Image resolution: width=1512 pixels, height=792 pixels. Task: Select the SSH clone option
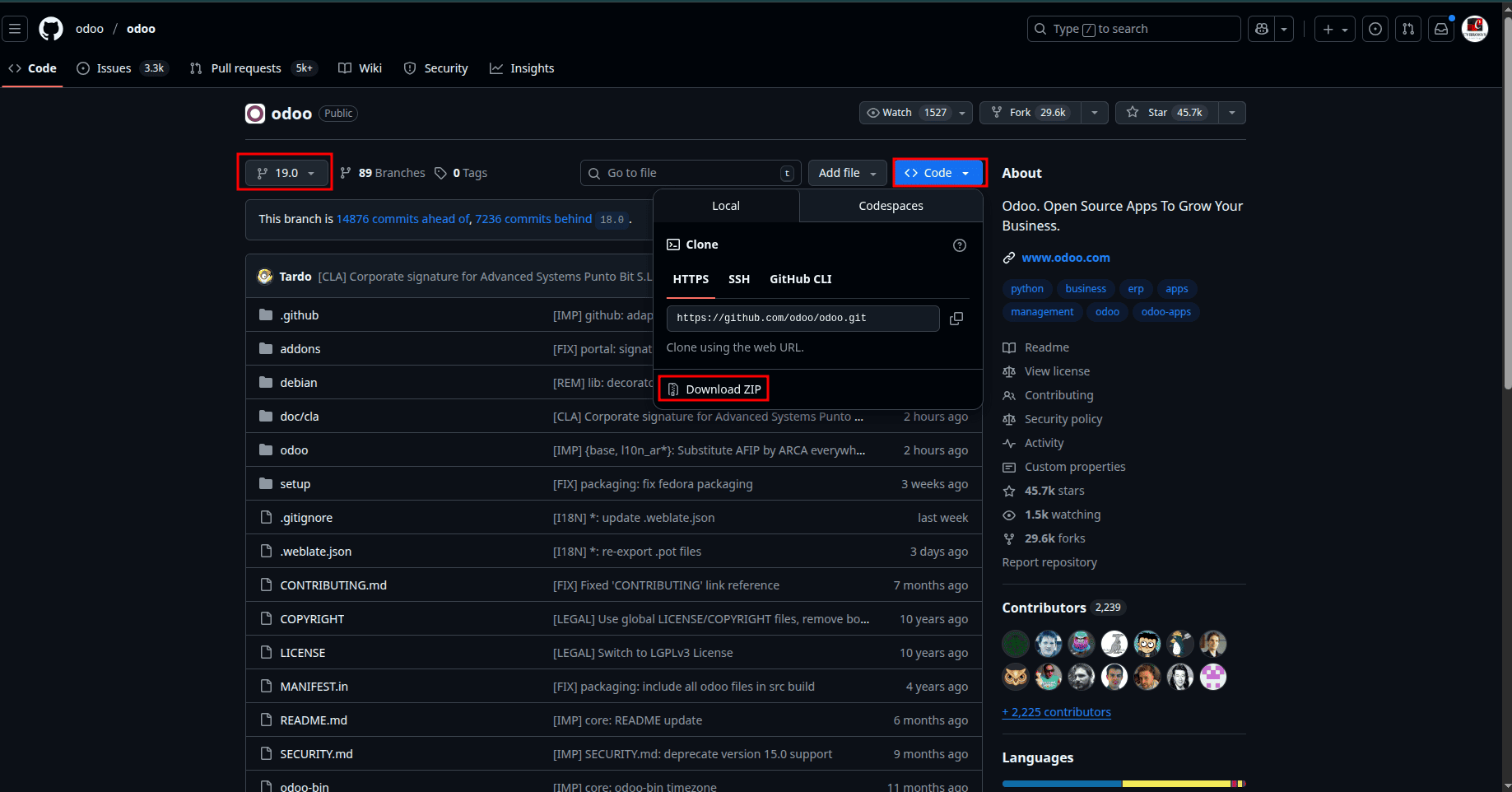click(x=739, y=279)
